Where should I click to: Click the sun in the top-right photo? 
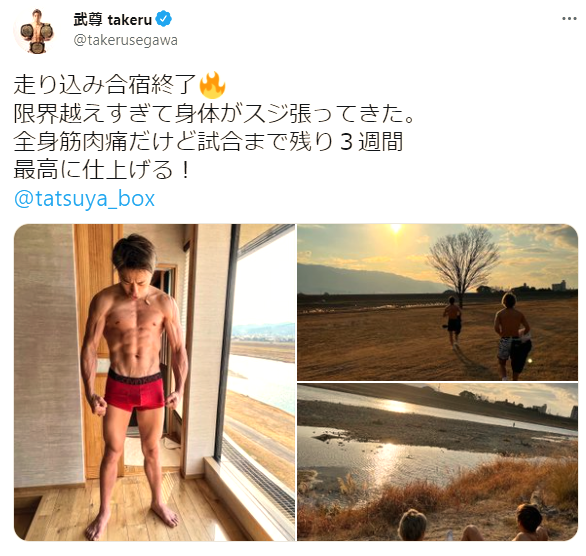point(395,228)
